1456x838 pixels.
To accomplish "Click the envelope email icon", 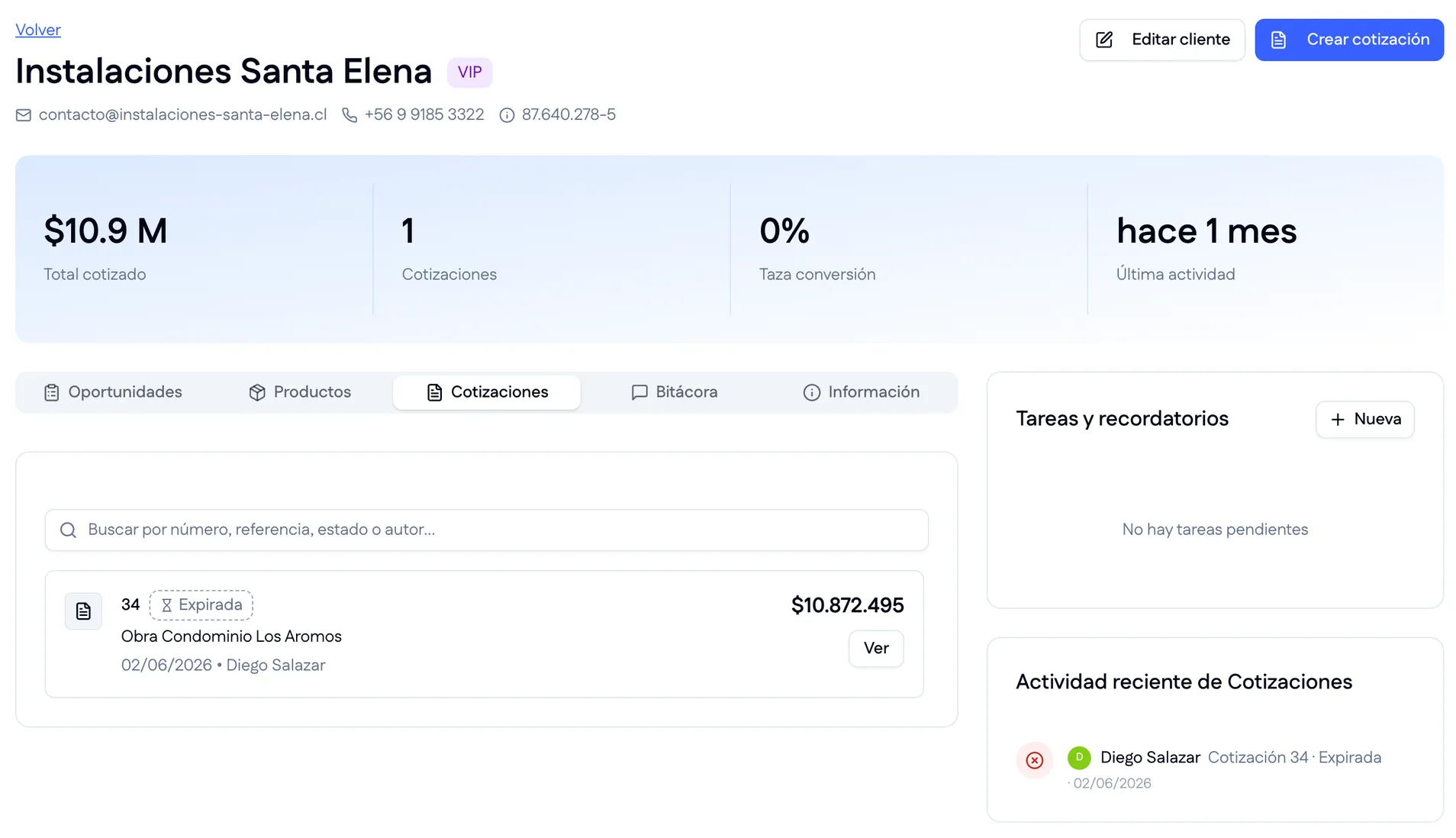I will pos(24,115).
